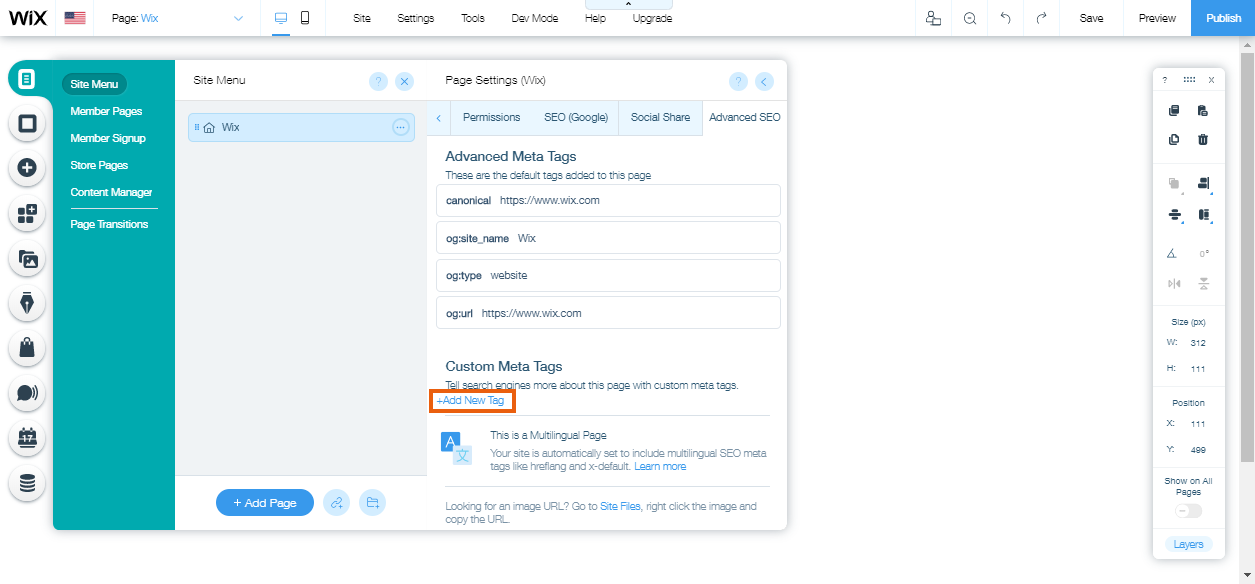Click the + Add Page button

click(x=265, y=503)
